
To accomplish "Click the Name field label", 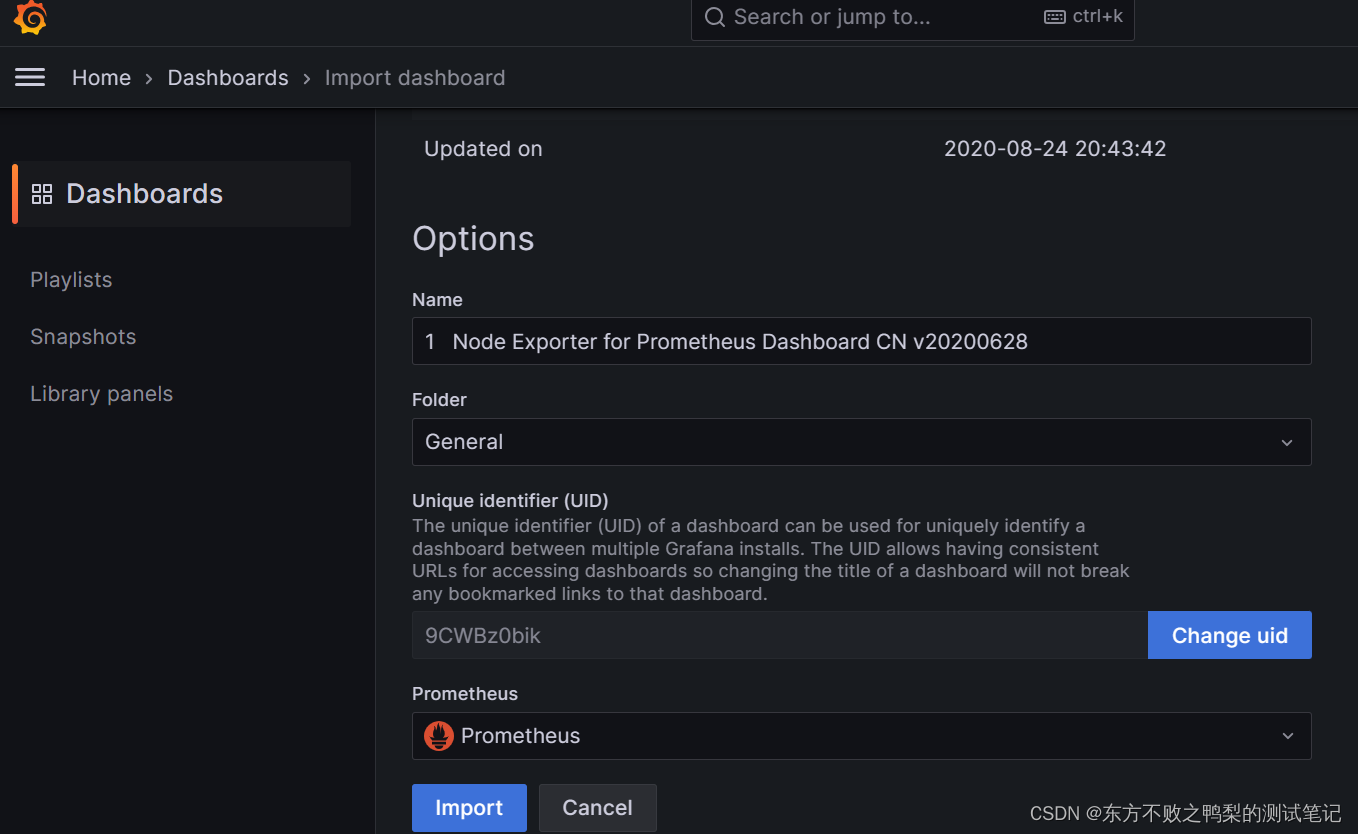I will click(437, 300).
